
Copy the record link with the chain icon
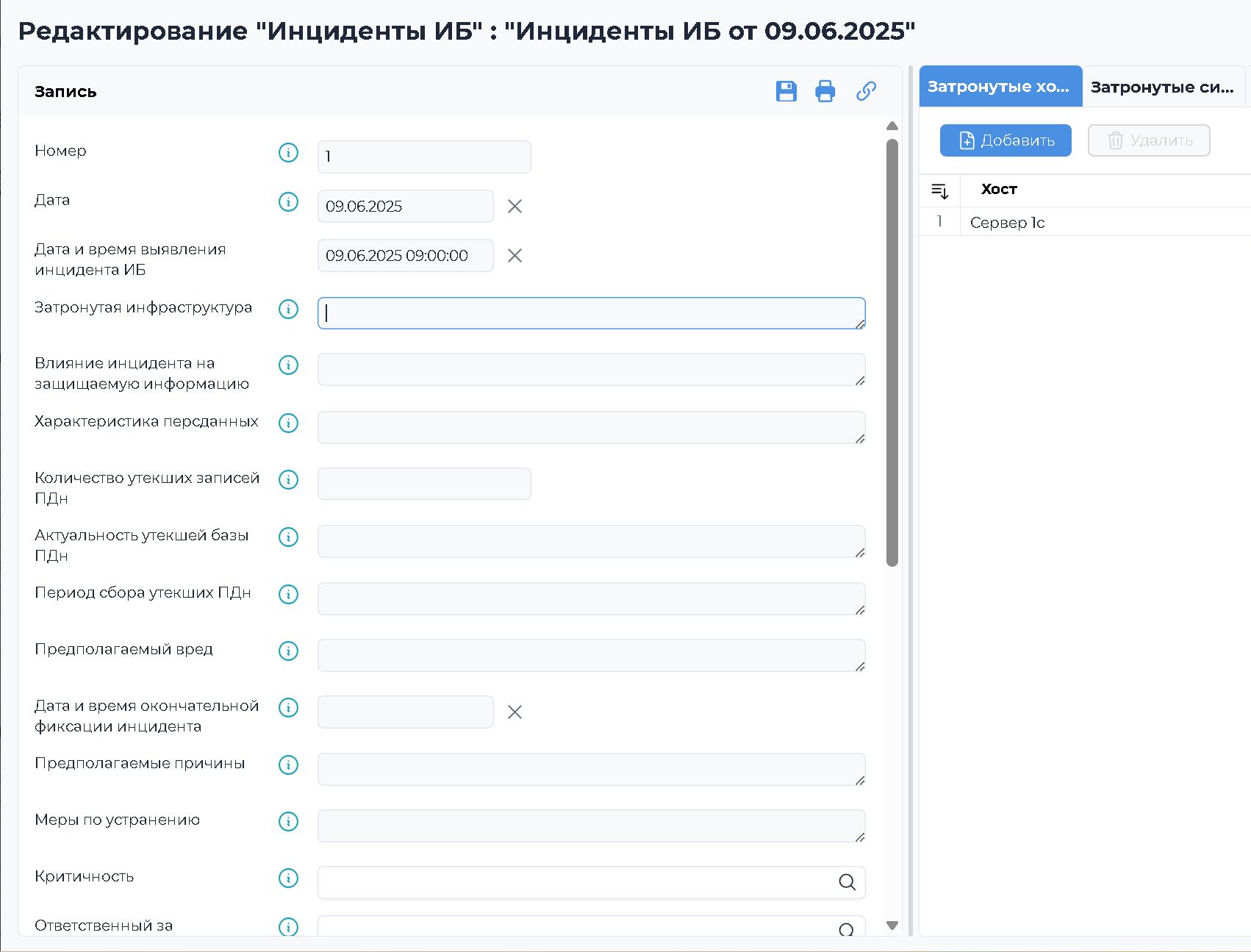(866, 91)
